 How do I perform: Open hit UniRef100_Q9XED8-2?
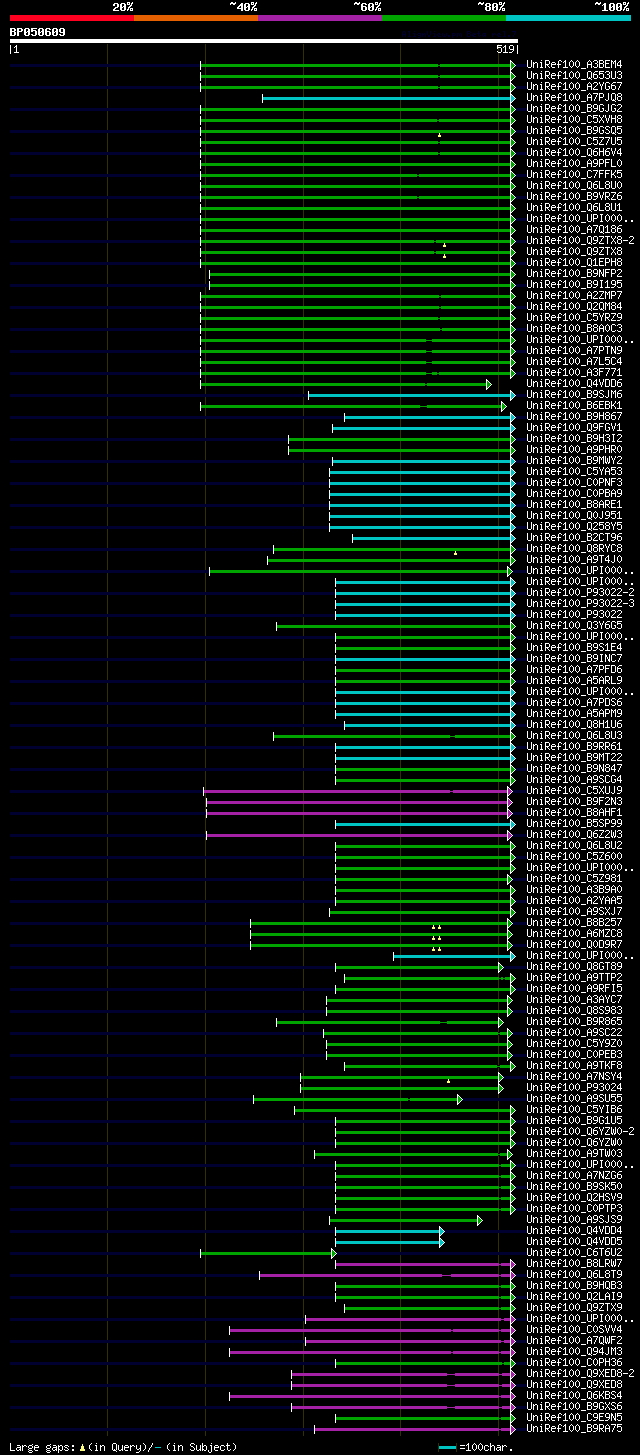click(x=580, y=1374)
